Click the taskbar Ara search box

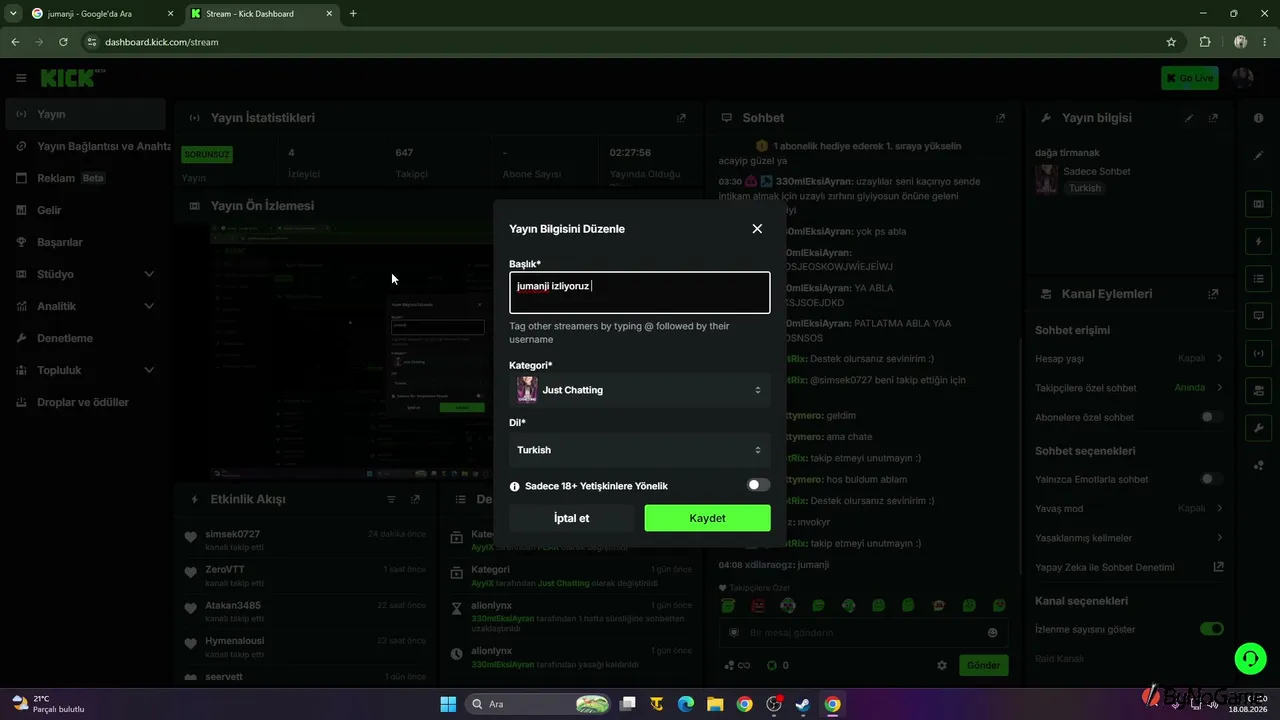click(539, 704)
